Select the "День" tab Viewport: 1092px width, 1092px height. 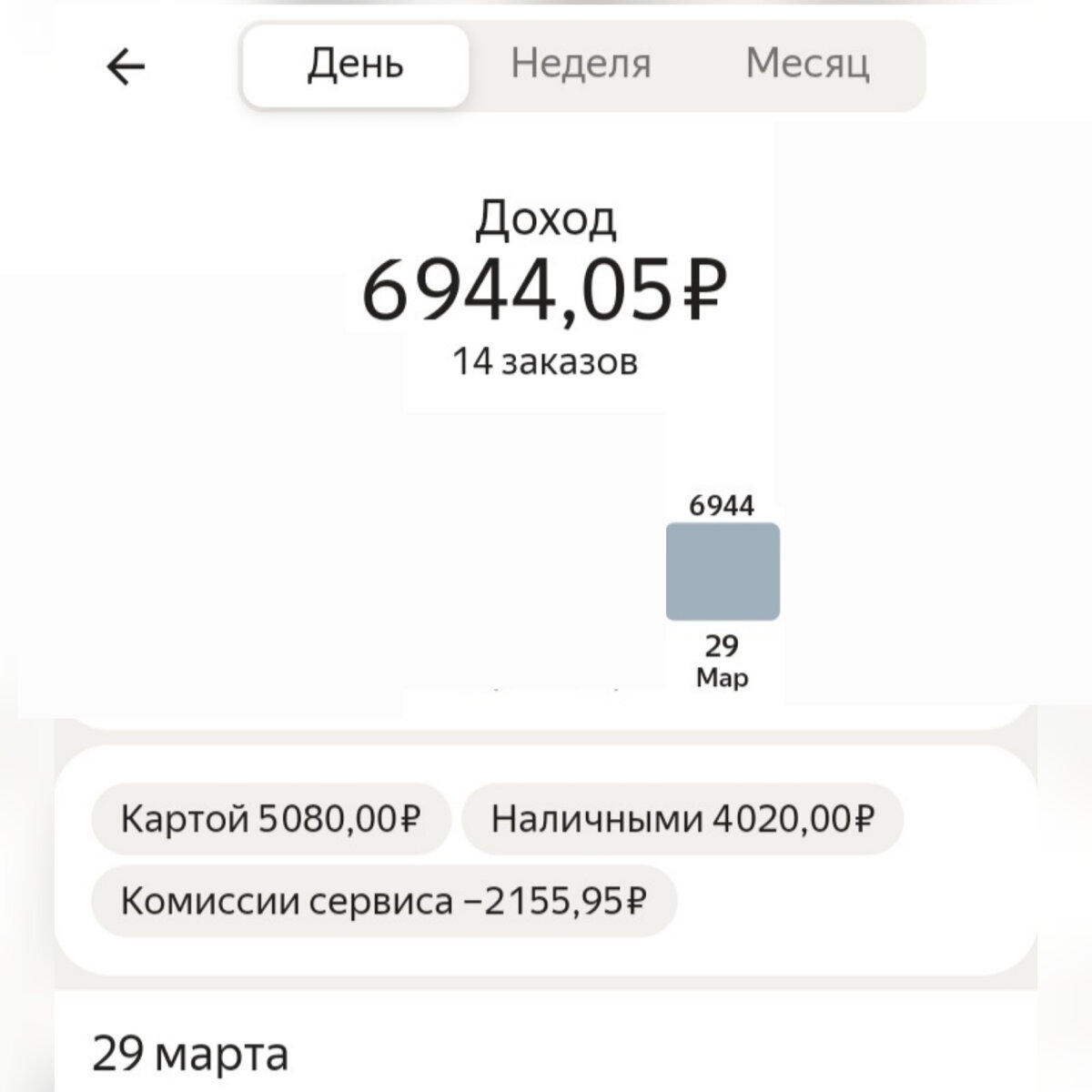[354, 64]
